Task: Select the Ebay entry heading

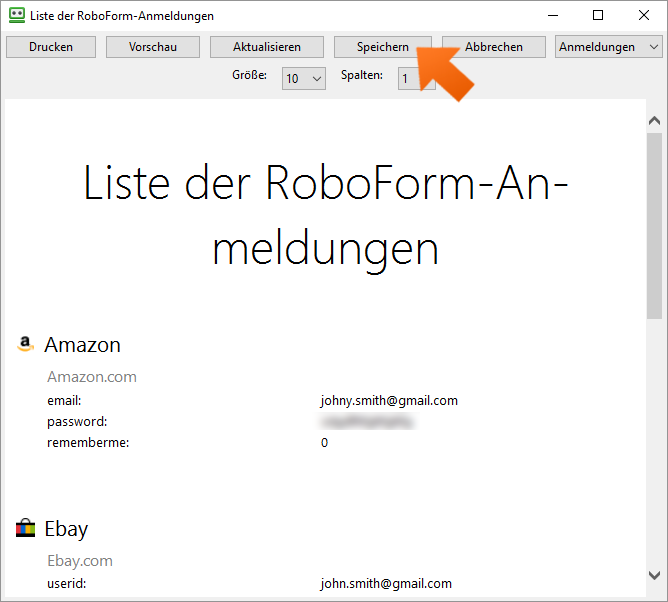Action: [66, 529]
